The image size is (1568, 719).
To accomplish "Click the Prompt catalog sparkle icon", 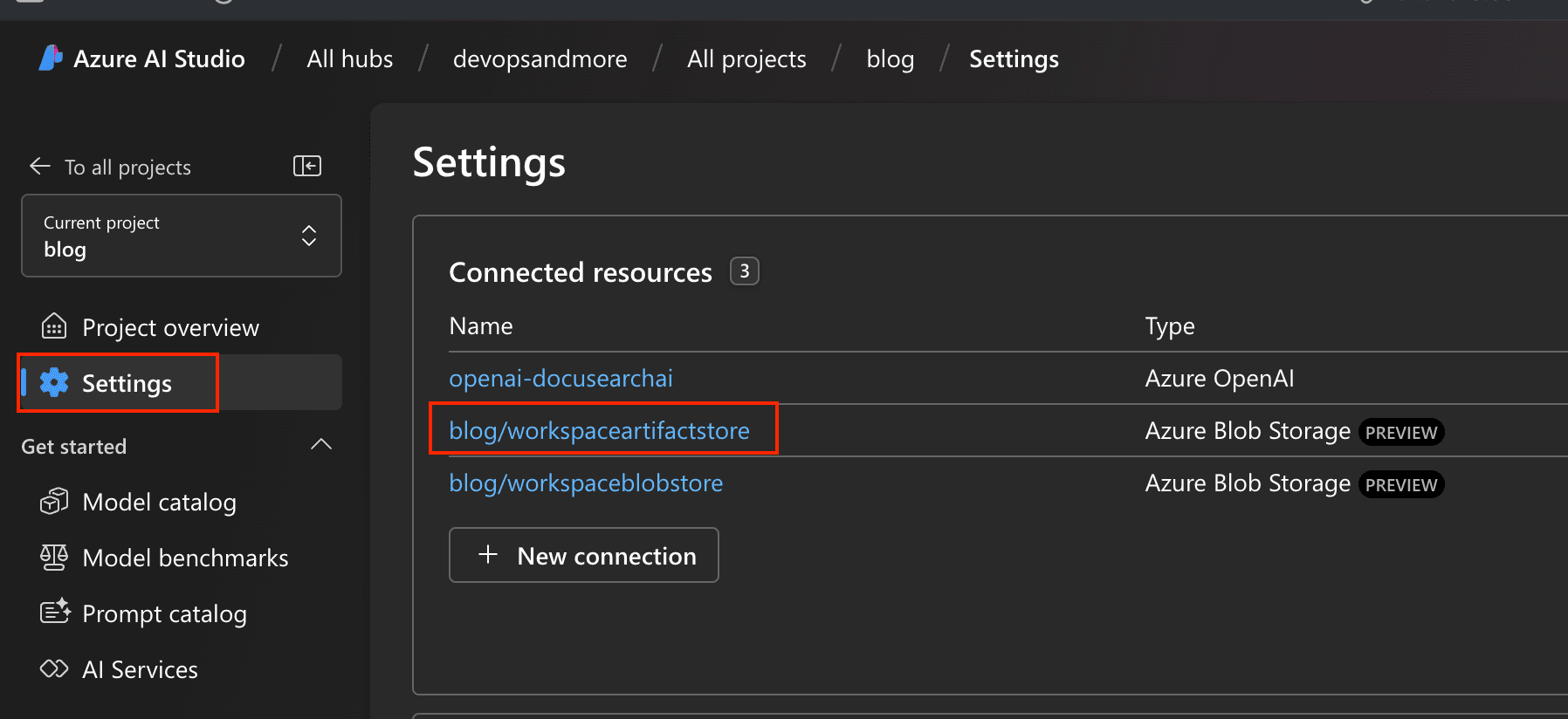I will pyautogui.click(x=54, y=613).
